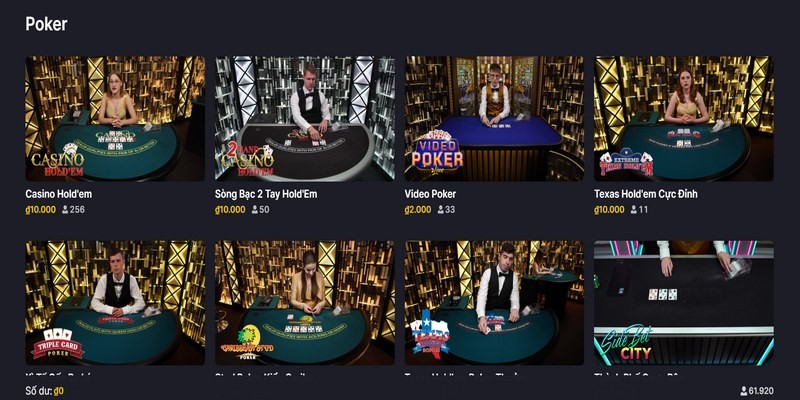Click the Texas Hold'em Cực Đỉnh title

tap(645, 194)
